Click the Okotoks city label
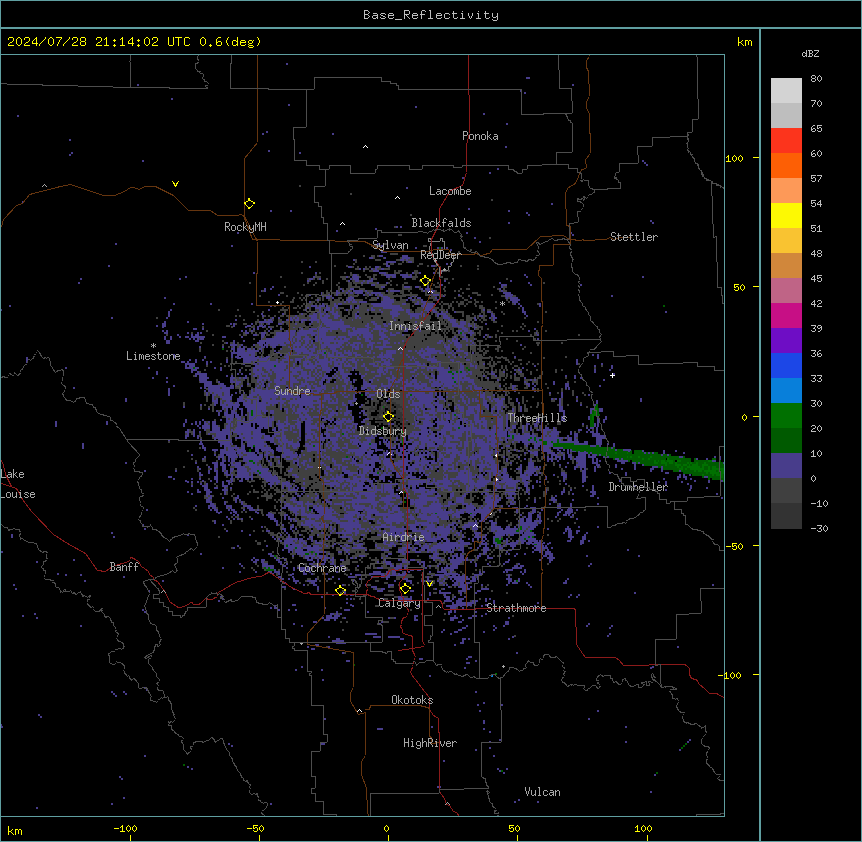The width and height of the screenshot is (862, 842). click(x=412, y=700)
